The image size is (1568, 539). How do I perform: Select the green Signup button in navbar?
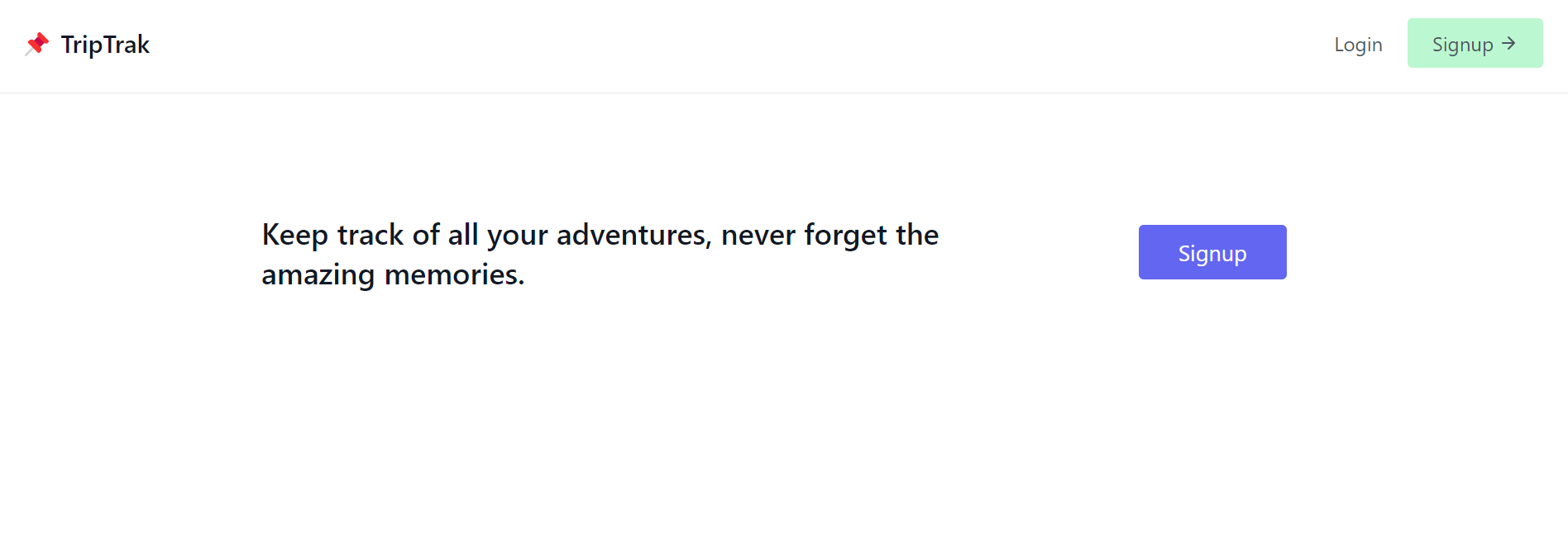[x=1475, y=43]
